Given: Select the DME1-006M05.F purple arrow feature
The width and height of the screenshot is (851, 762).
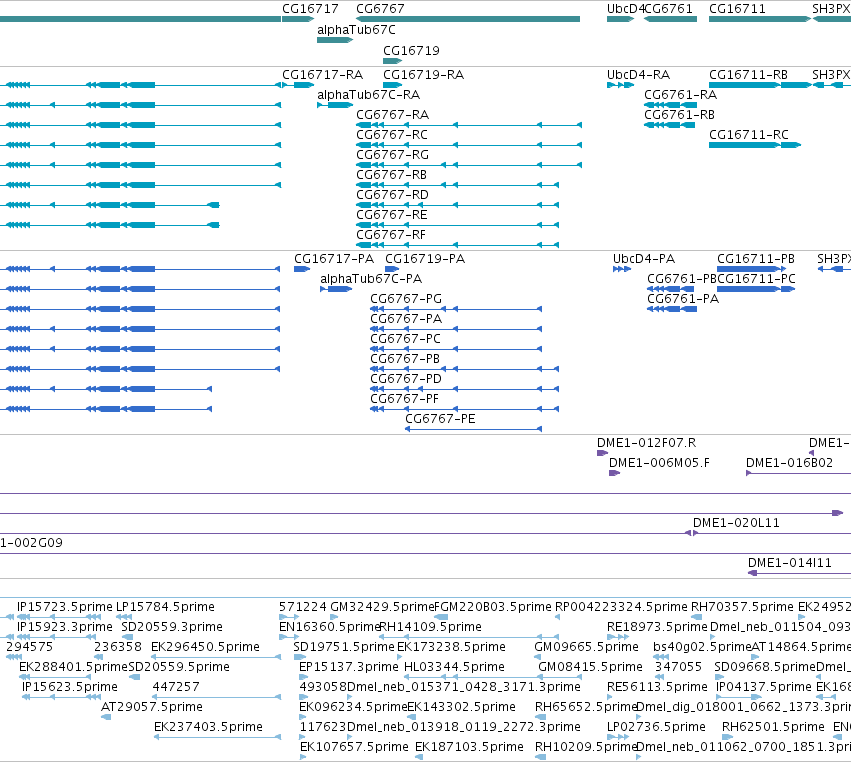Looking at the screenshot, I should tap(614, 473).
